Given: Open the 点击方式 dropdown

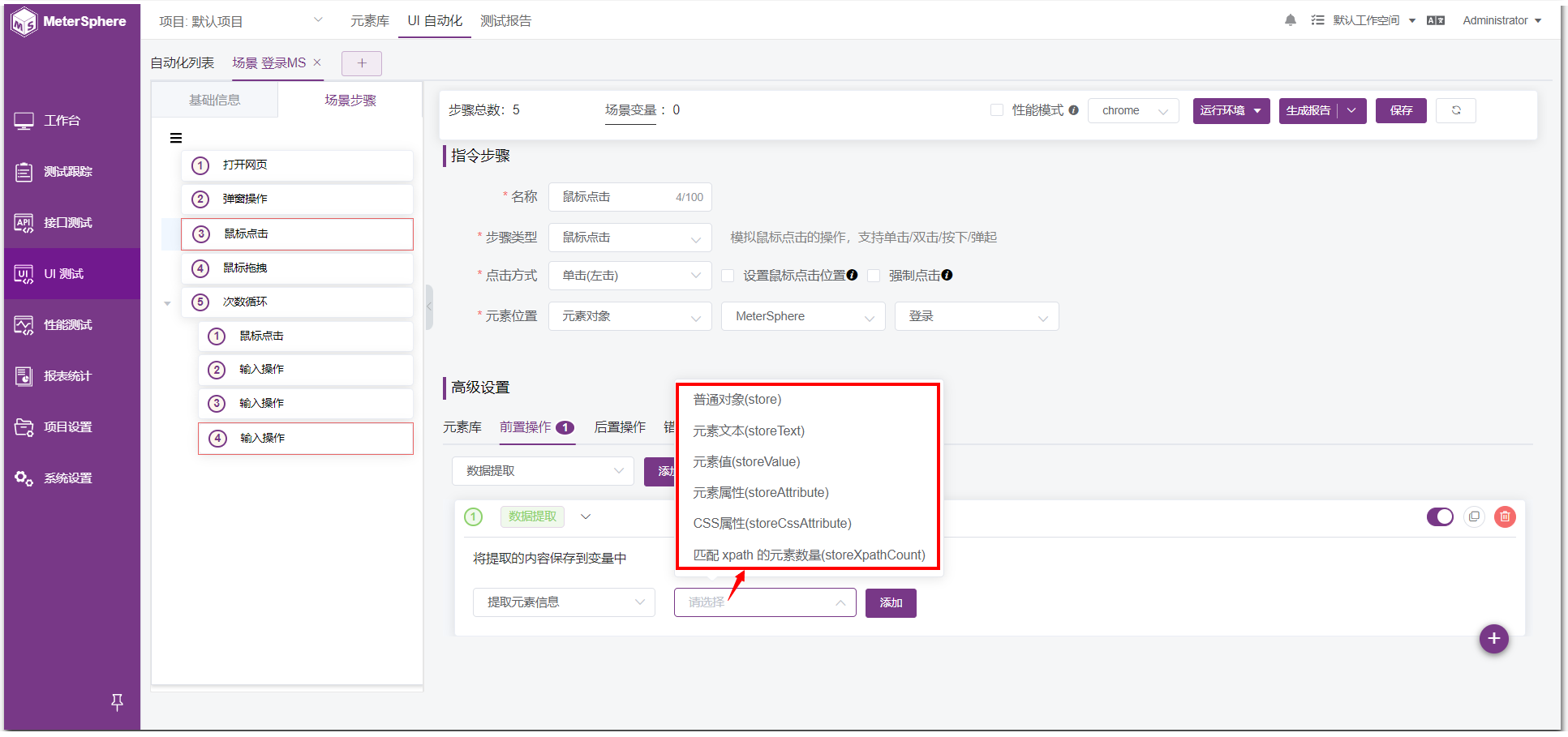Looking at the screenshot, I should pos(630,276).
